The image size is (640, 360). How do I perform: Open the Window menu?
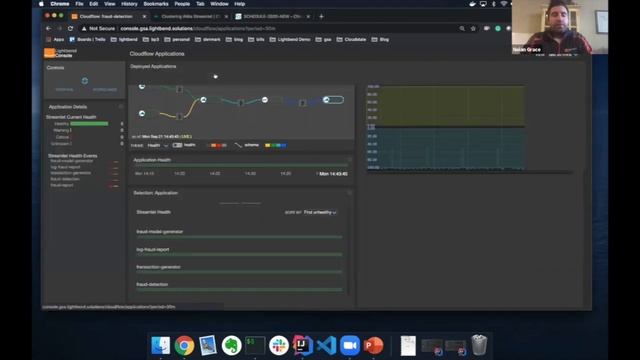pyautogui.click(x=219, y=4)
